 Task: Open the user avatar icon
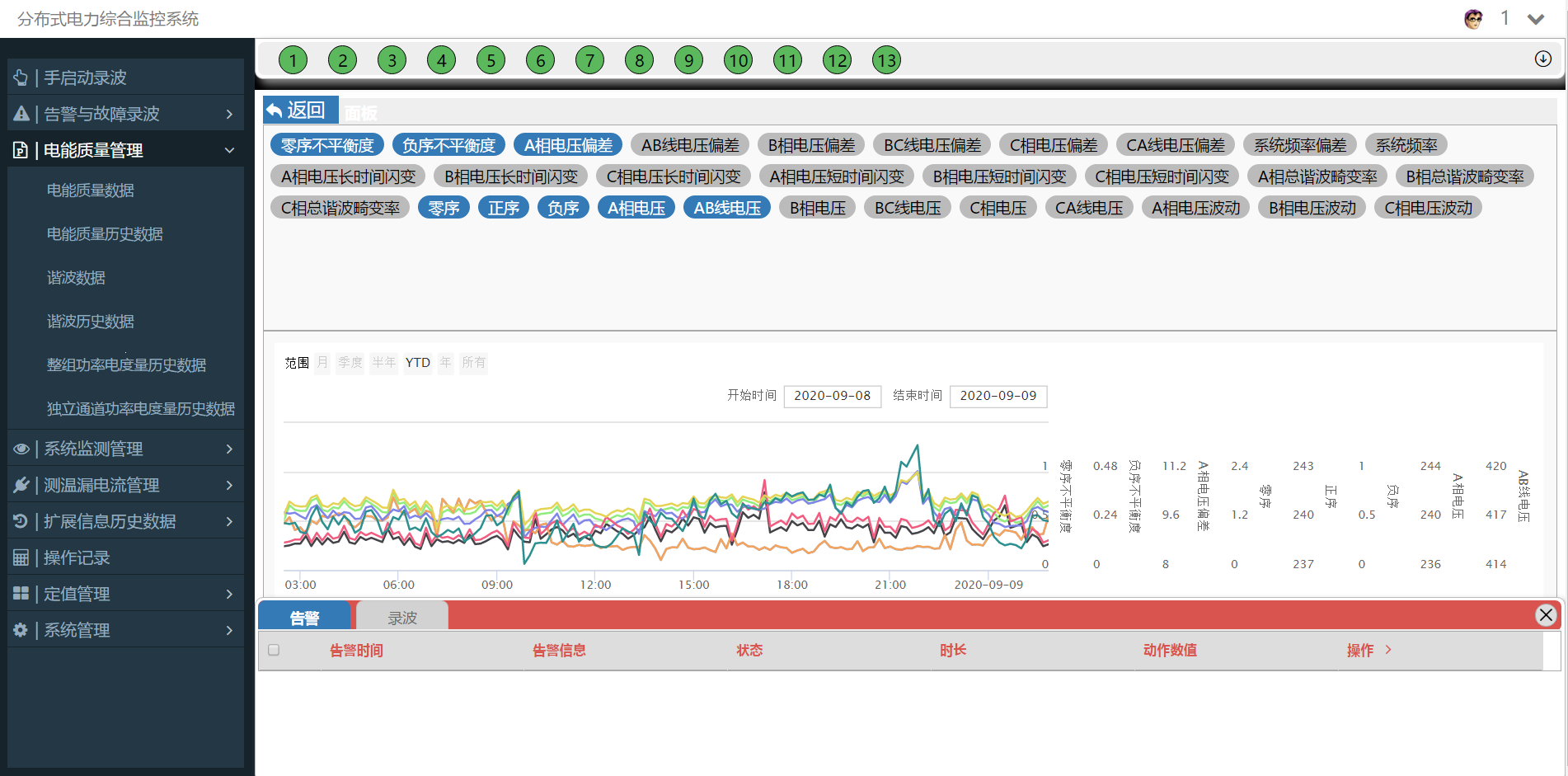click(1472, 19)
